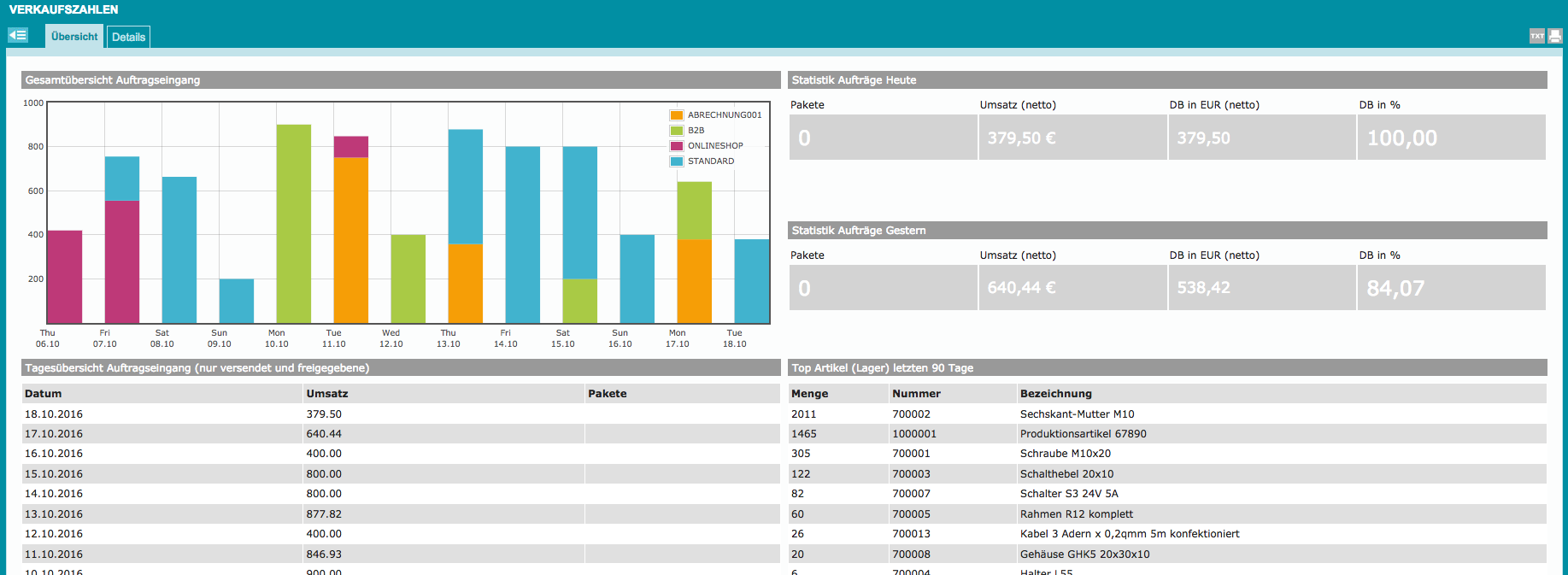
Task: Click the pink ONLINESHOP legend swatch
Action: 677,146
